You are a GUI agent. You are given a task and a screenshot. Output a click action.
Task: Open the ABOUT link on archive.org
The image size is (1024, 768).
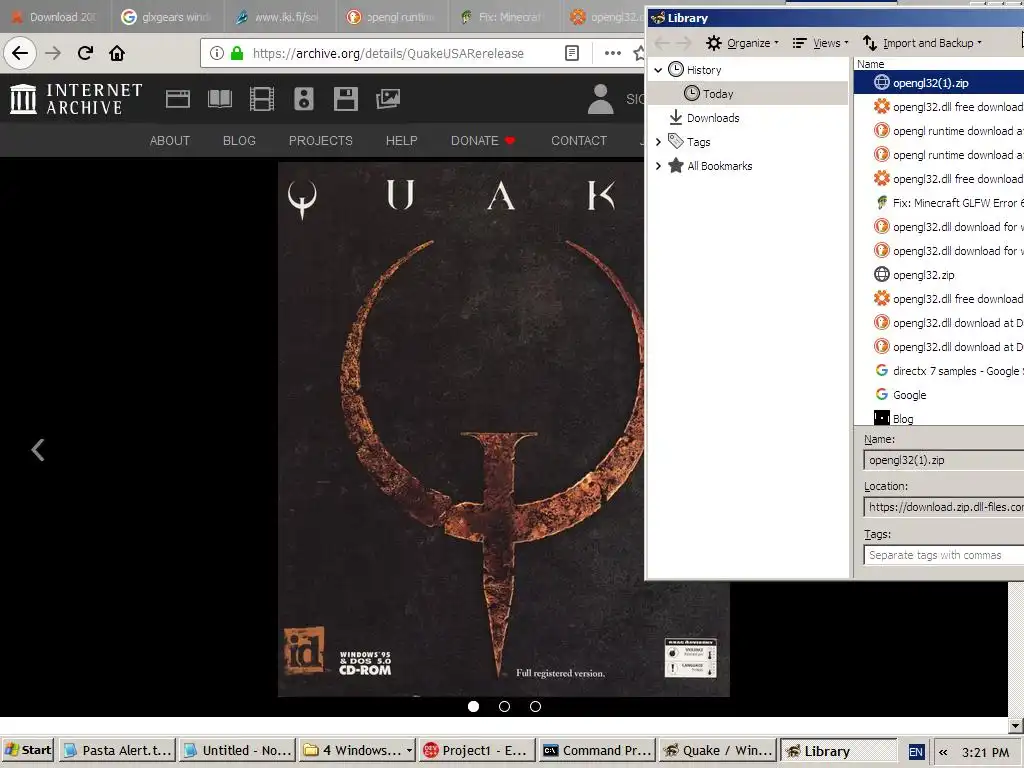(x=170, y=140)
